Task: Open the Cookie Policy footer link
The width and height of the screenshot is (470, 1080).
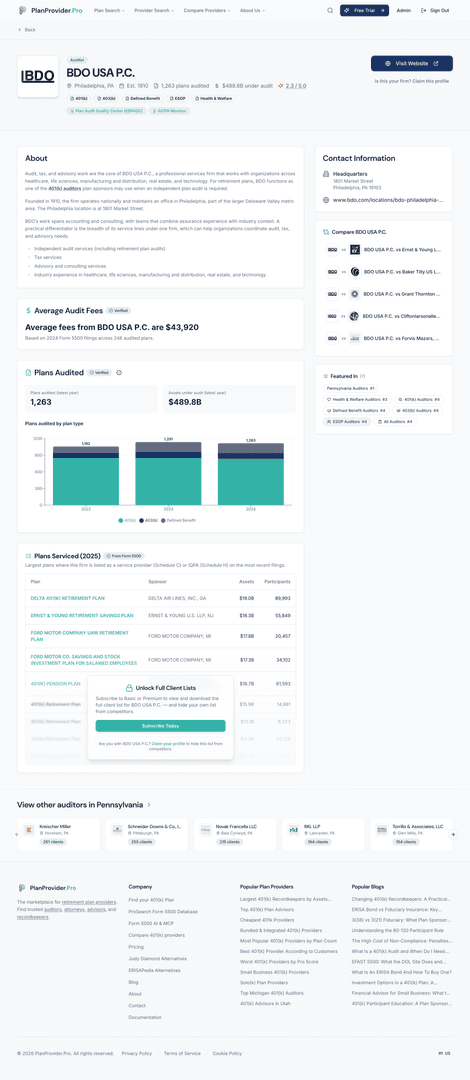Action: (x=227, y=1053)
